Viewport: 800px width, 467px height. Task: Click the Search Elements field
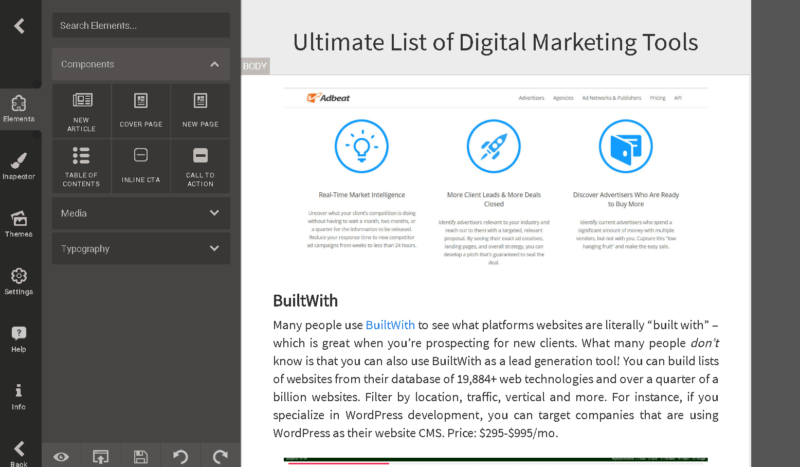(141, 26)
